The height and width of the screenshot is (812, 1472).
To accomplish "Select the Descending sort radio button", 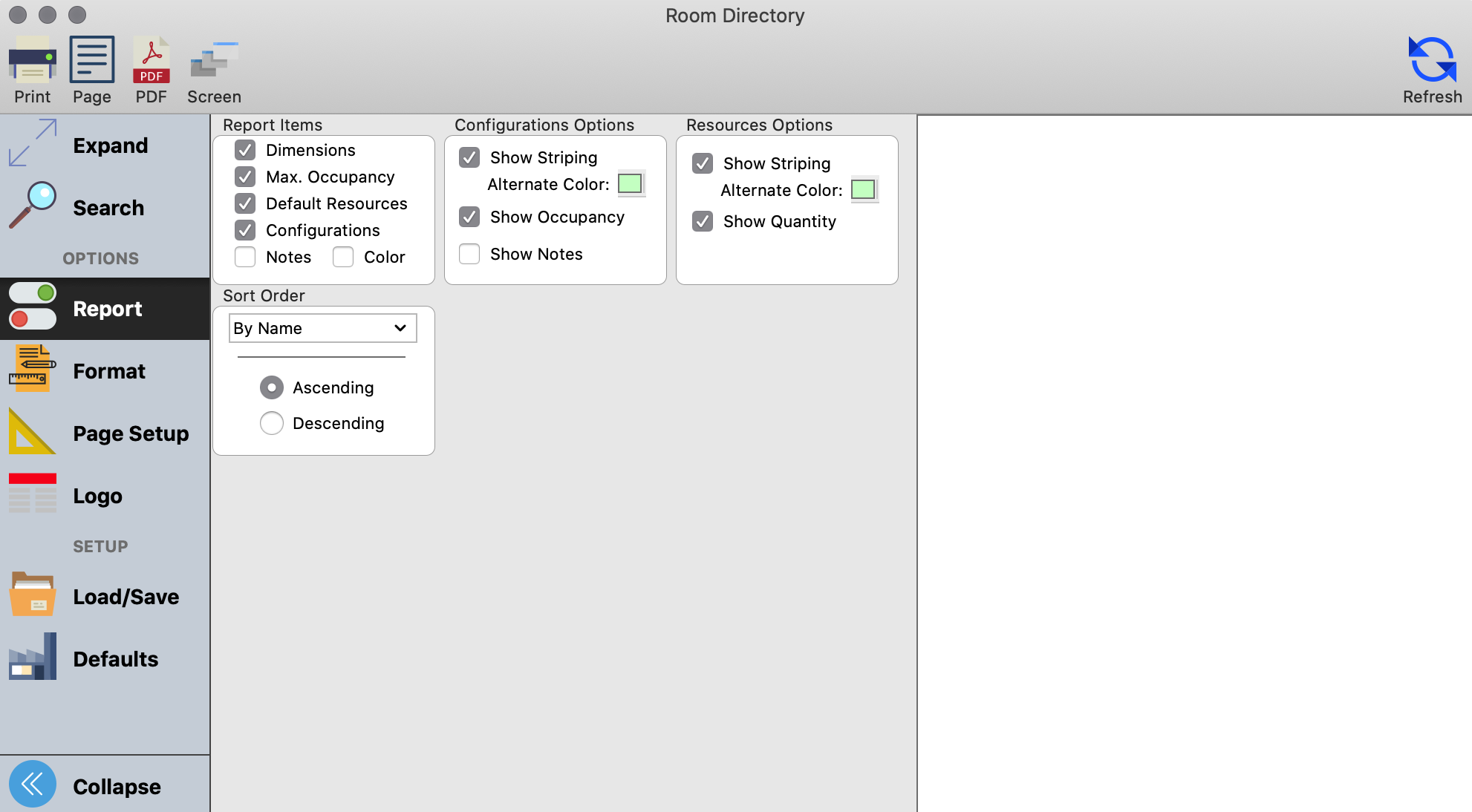I will pyautogui.click(x=272, y=424).
